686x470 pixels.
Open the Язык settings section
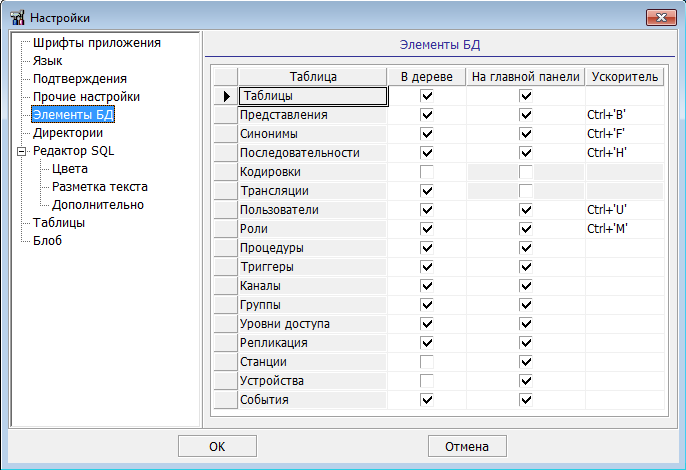pos(48,61)
